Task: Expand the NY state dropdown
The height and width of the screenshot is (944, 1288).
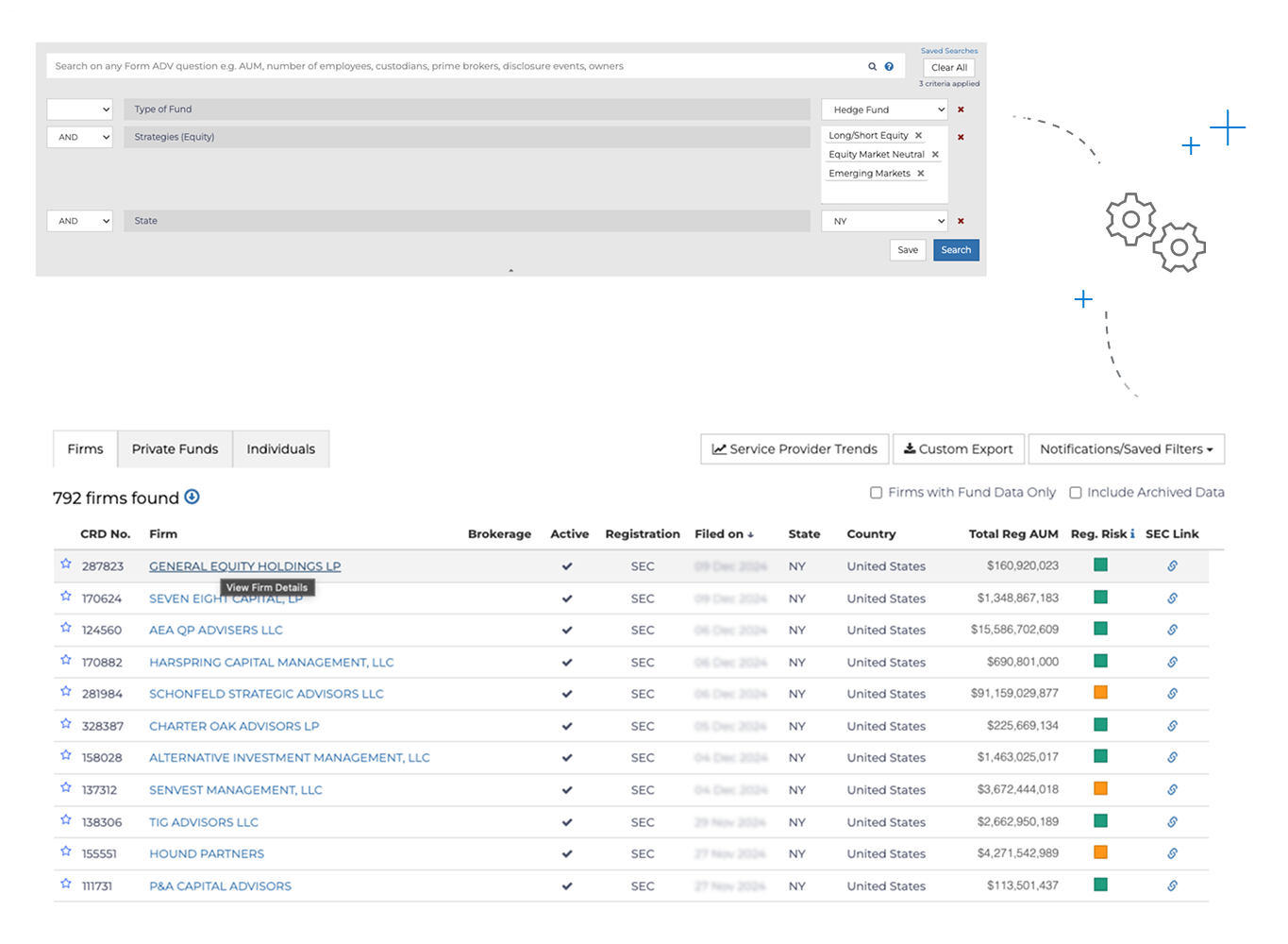Action: [883, 221]
